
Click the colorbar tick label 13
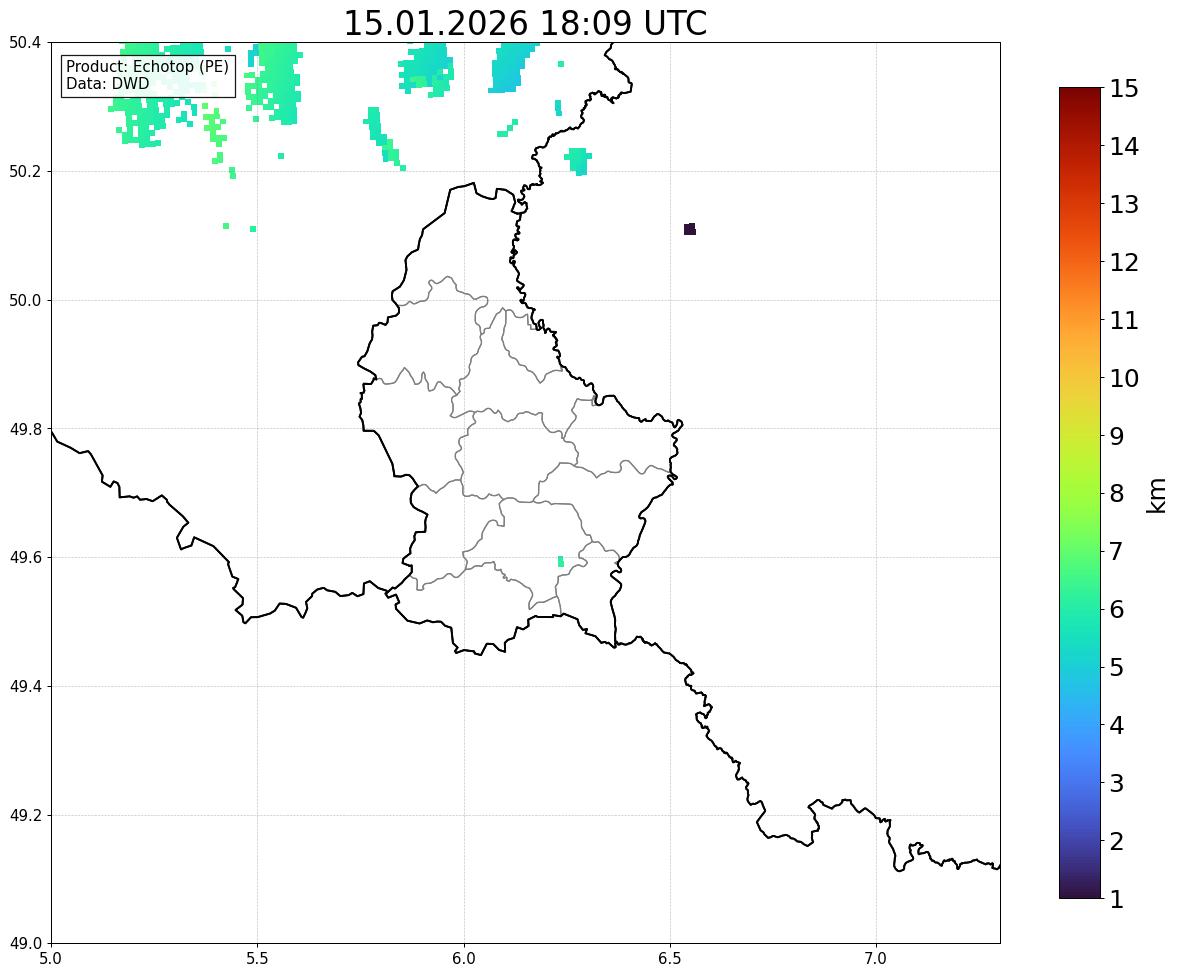pos(1123,204)
